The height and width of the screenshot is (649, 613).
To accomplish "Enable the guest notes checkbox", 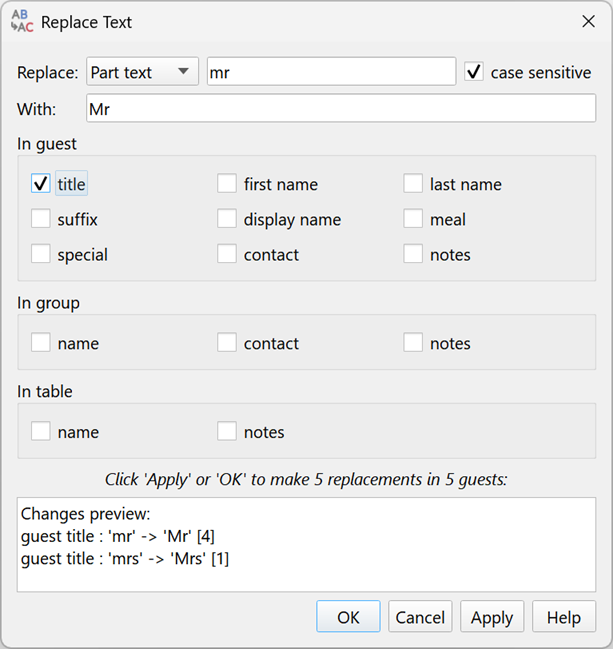I will (x=413, y=254).
